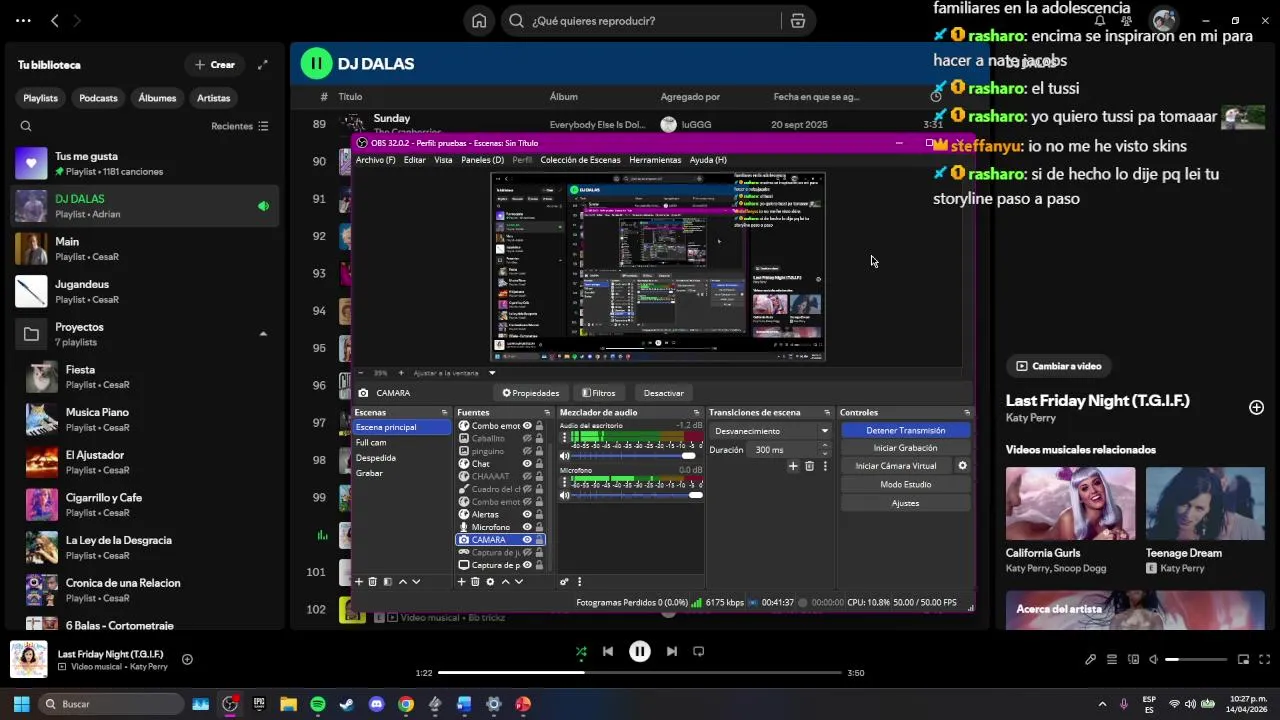Screen dimensions: 1280x720
Task: Delete selected scene in OBS Escenas
Action: tap(373, 582)
